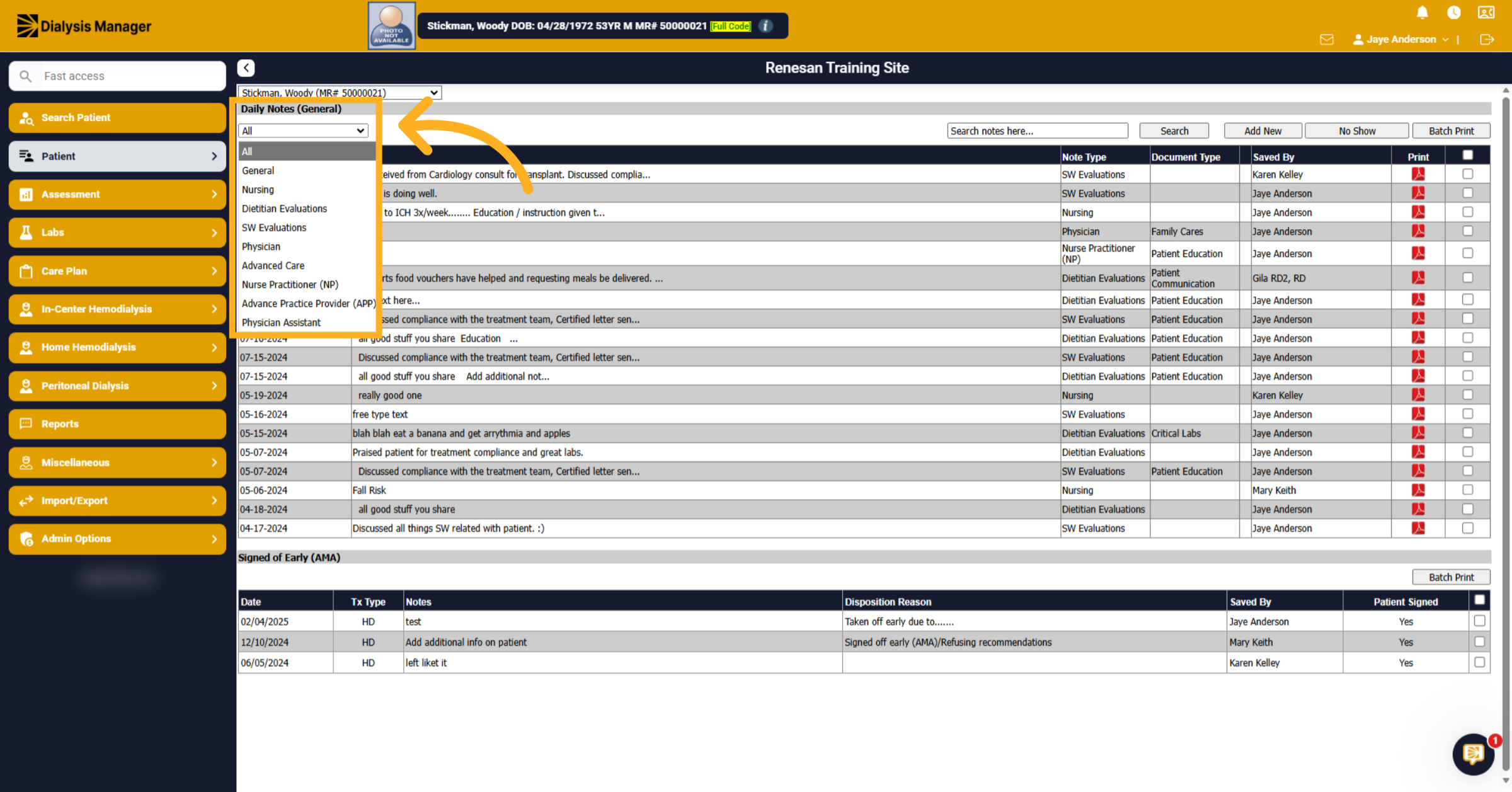Open PDF icon for Critical Labs note
Viewport: 1512px width, 792px height.
click(1418, 433)
